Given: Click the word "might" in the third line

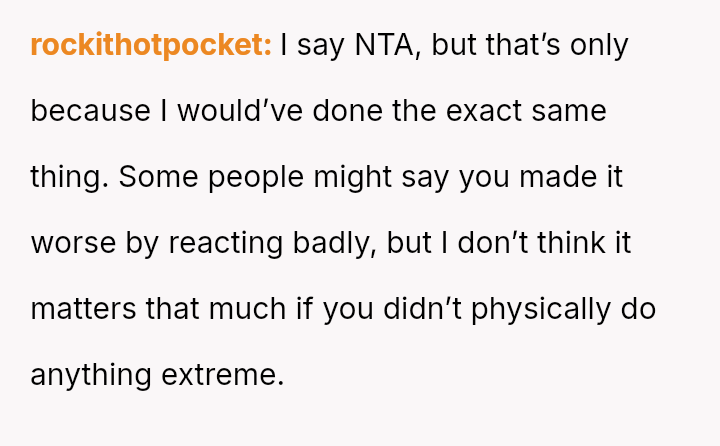Looking at the screenshot, I should (x=389, y=177).
